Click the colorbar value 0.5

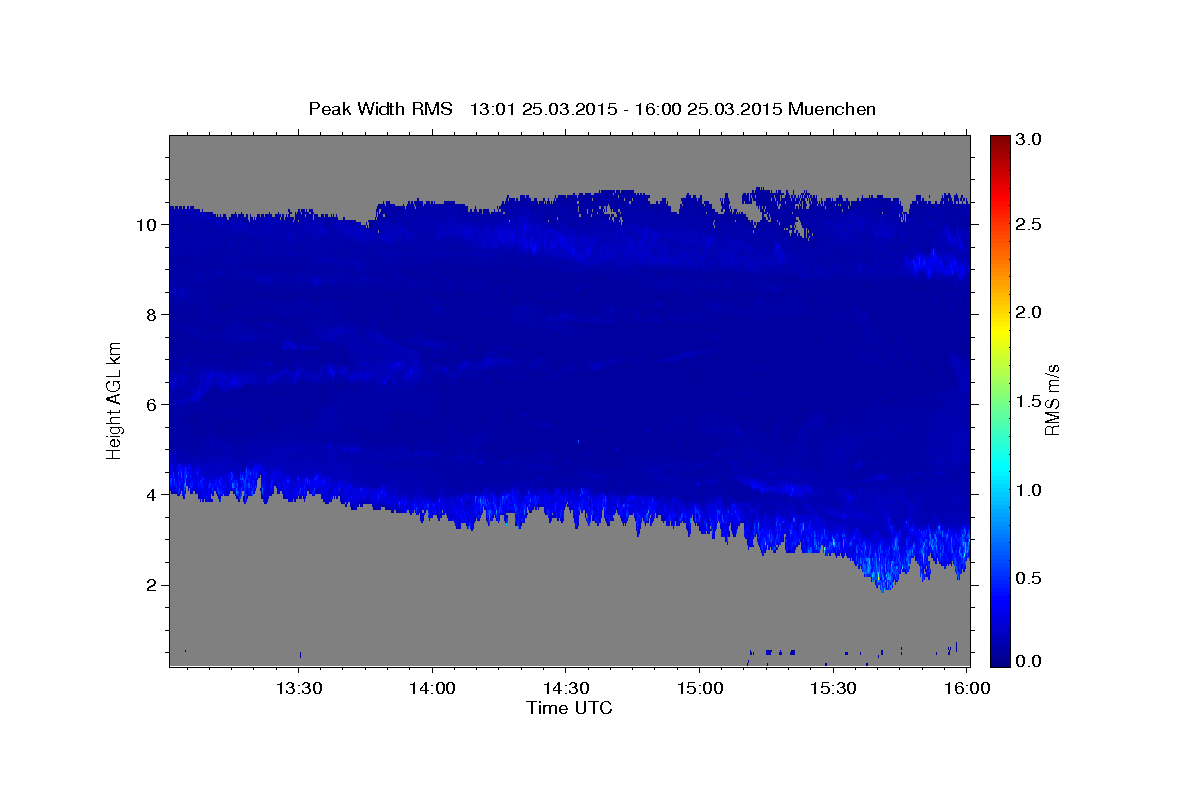point(1029,578)
